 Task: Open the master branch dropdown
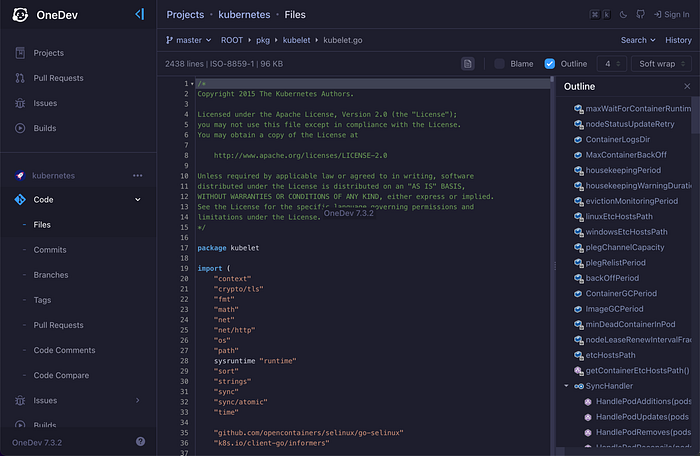pyautogui.click(x=188, y=40)
